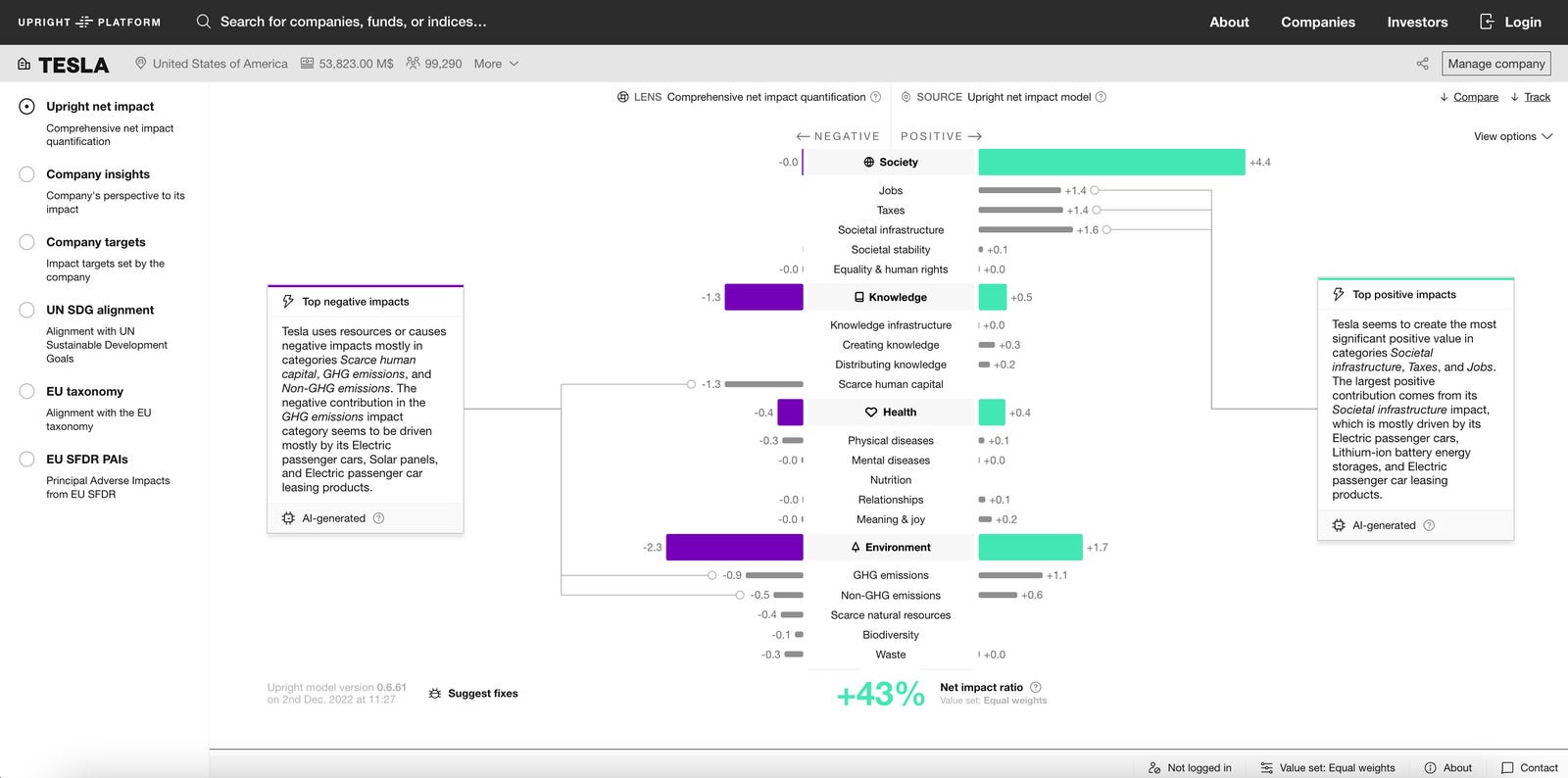Click the purple Knowledge negative bar
Screen dimensions: 1568x778
(x=763, y=298)
